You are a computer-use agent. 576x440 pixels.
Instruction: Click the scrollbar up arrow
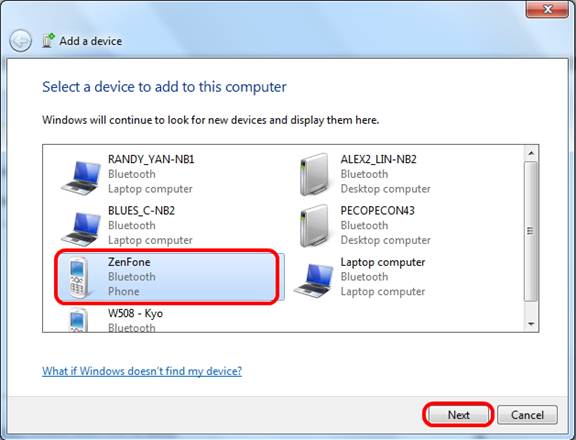[531, 153]
